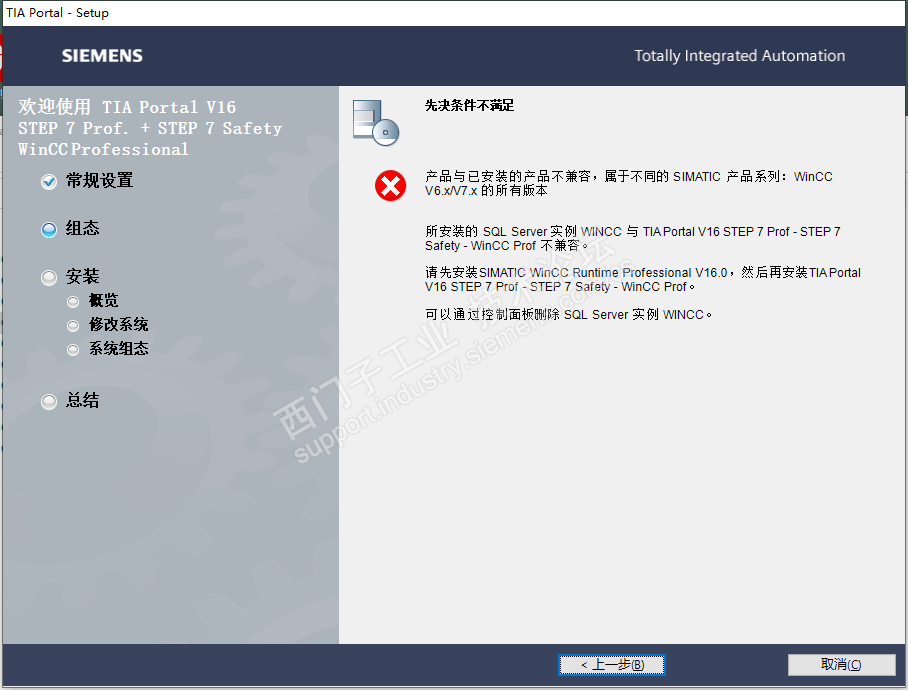908x690 pixels.
Task: Click the SIEMENS logo in header
Action: click(x=102, y=56)
